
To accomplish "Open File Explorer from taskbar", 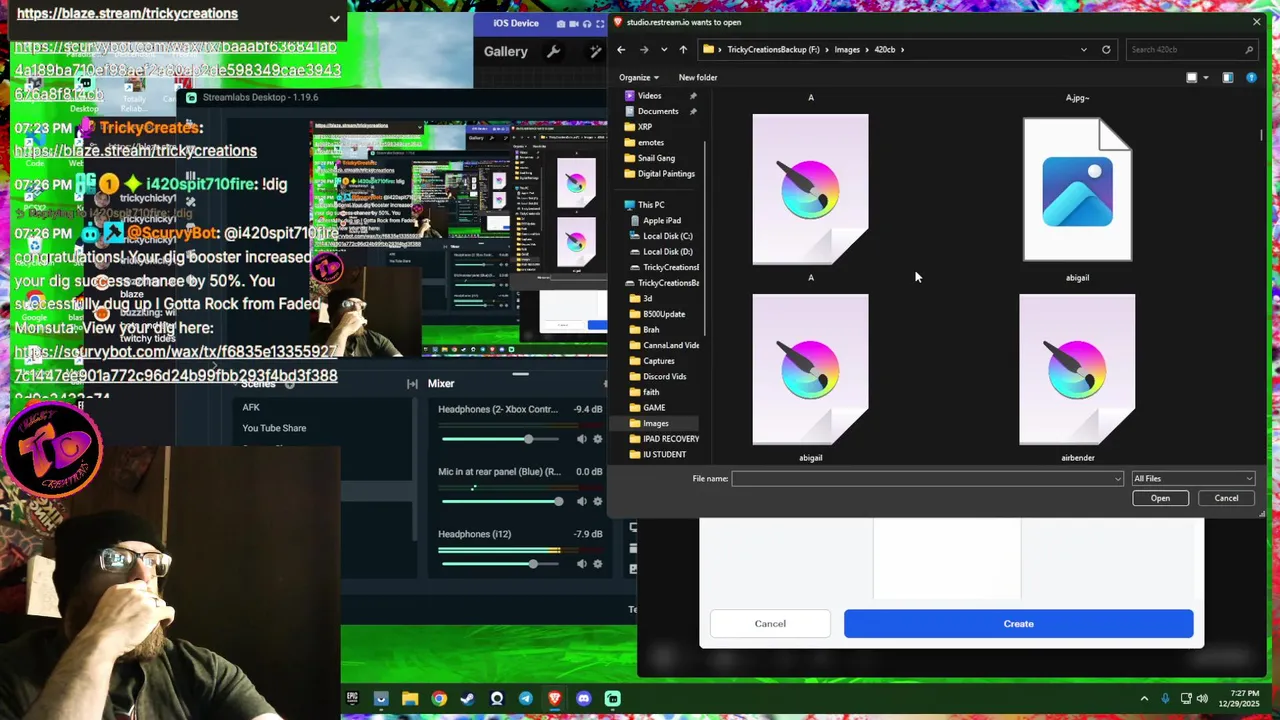I will [410, 699].
